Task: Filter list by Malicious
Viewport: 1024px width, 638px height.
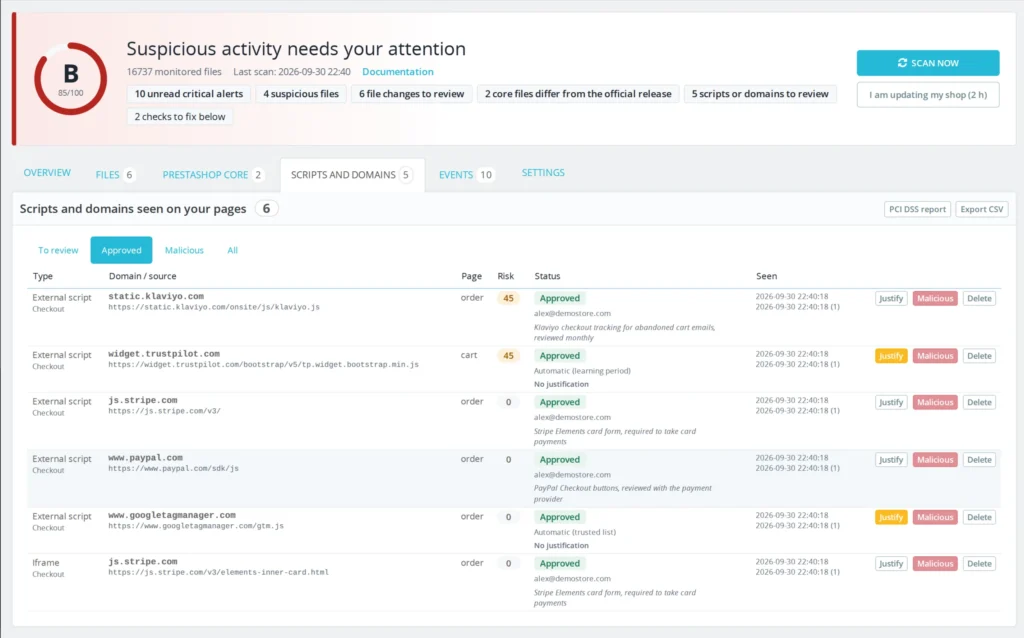Action: point(184,250)
